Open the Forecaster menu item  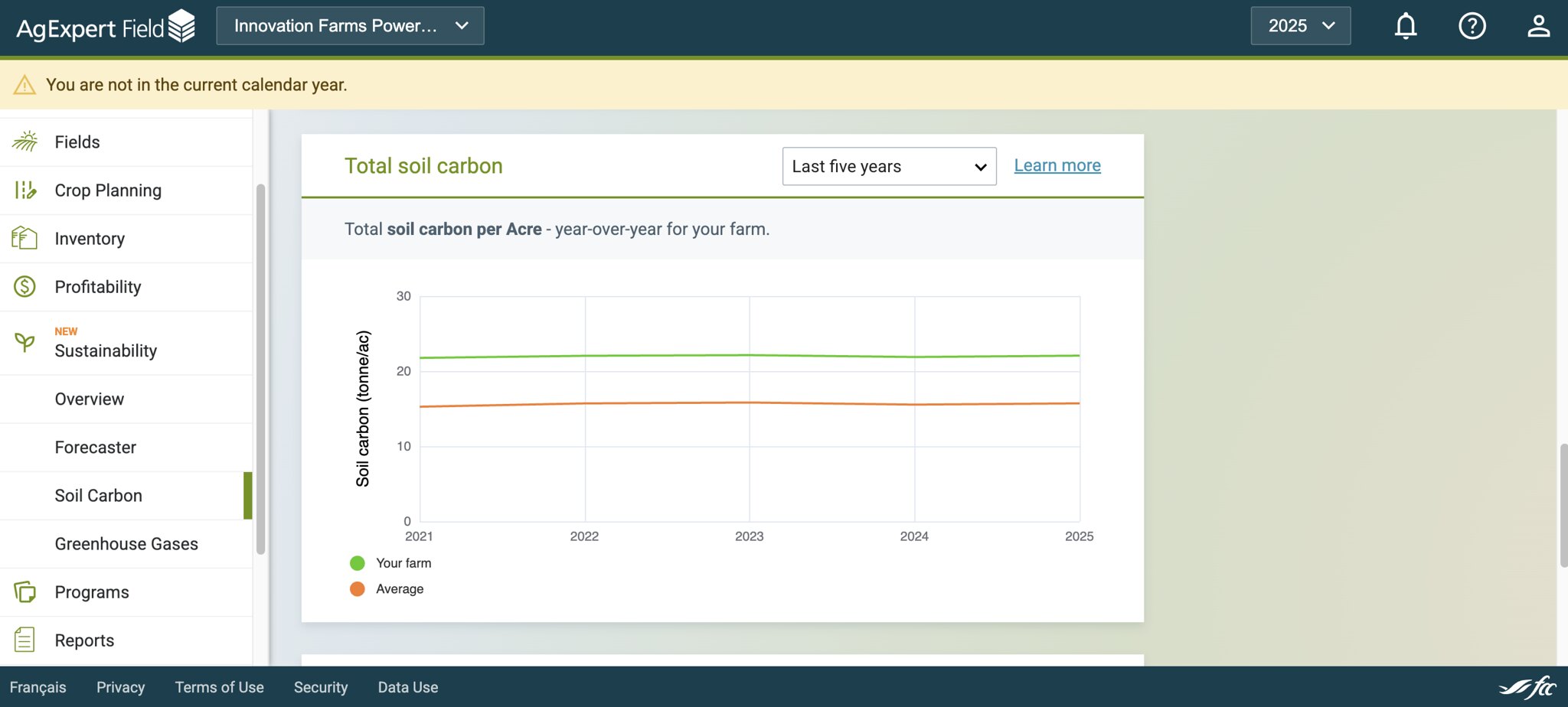126,448
